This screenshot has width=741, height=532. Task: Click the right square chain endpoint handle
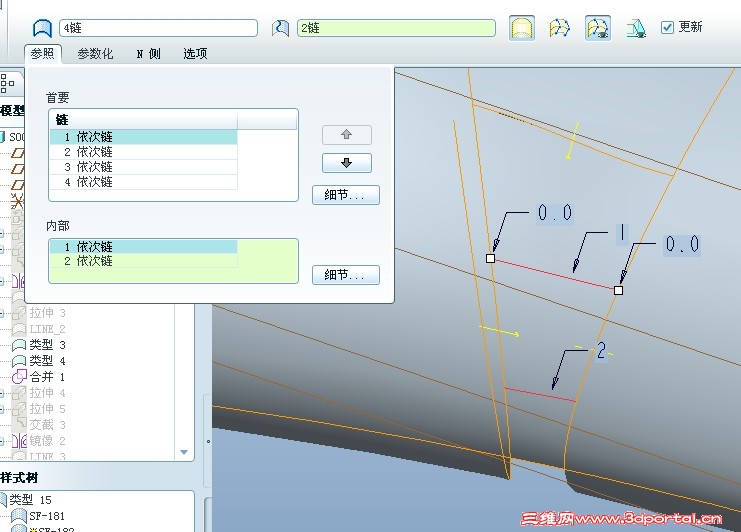point(618,290)
